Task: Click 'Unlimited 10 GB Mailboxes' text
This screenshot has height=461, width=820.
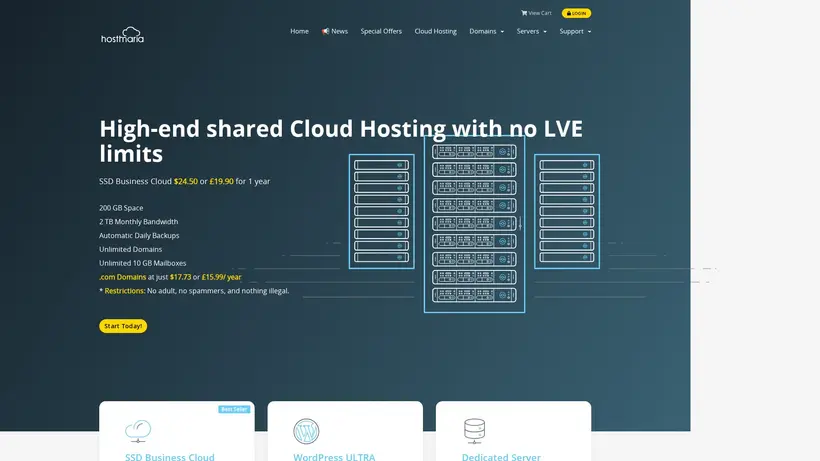Action: pyautogui.click(x=142, y=263)
